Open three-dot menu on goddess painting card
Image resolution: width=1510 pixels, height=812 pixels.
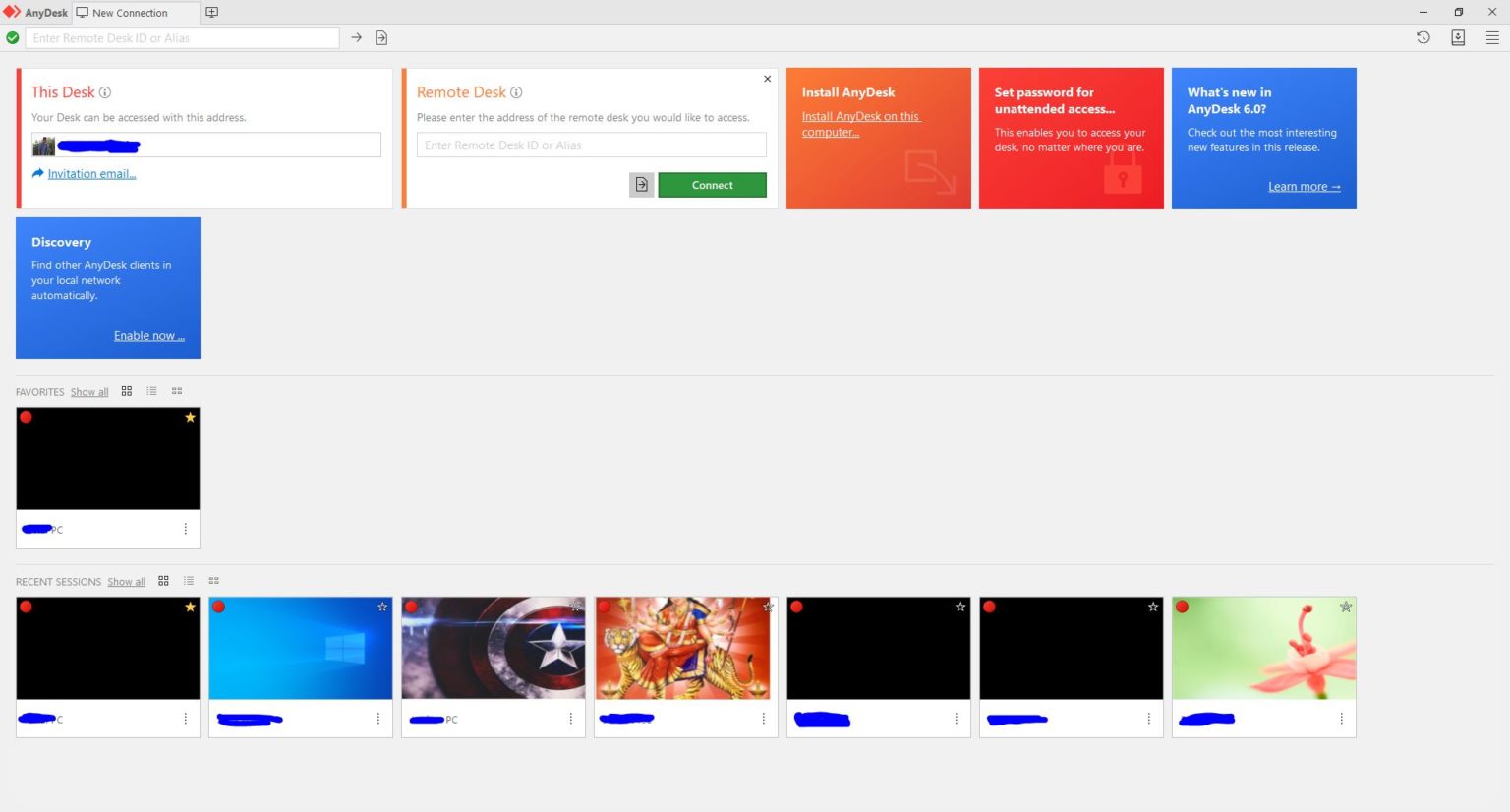click(764, 719)
